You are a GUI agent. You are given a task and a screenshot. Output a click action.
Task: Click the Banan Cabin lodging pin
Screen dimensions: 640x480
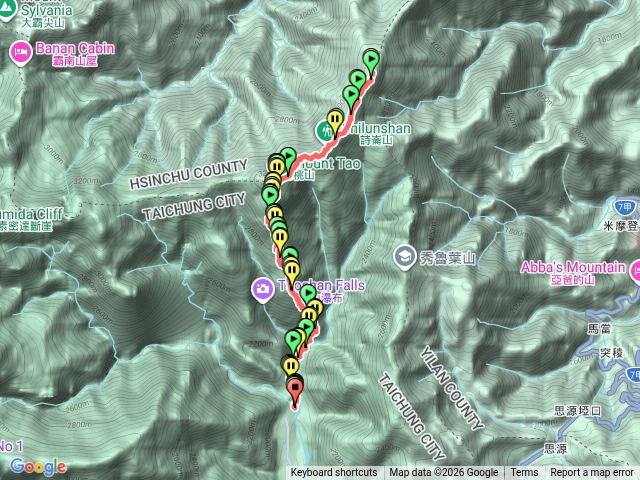click(x=21, y=54)
